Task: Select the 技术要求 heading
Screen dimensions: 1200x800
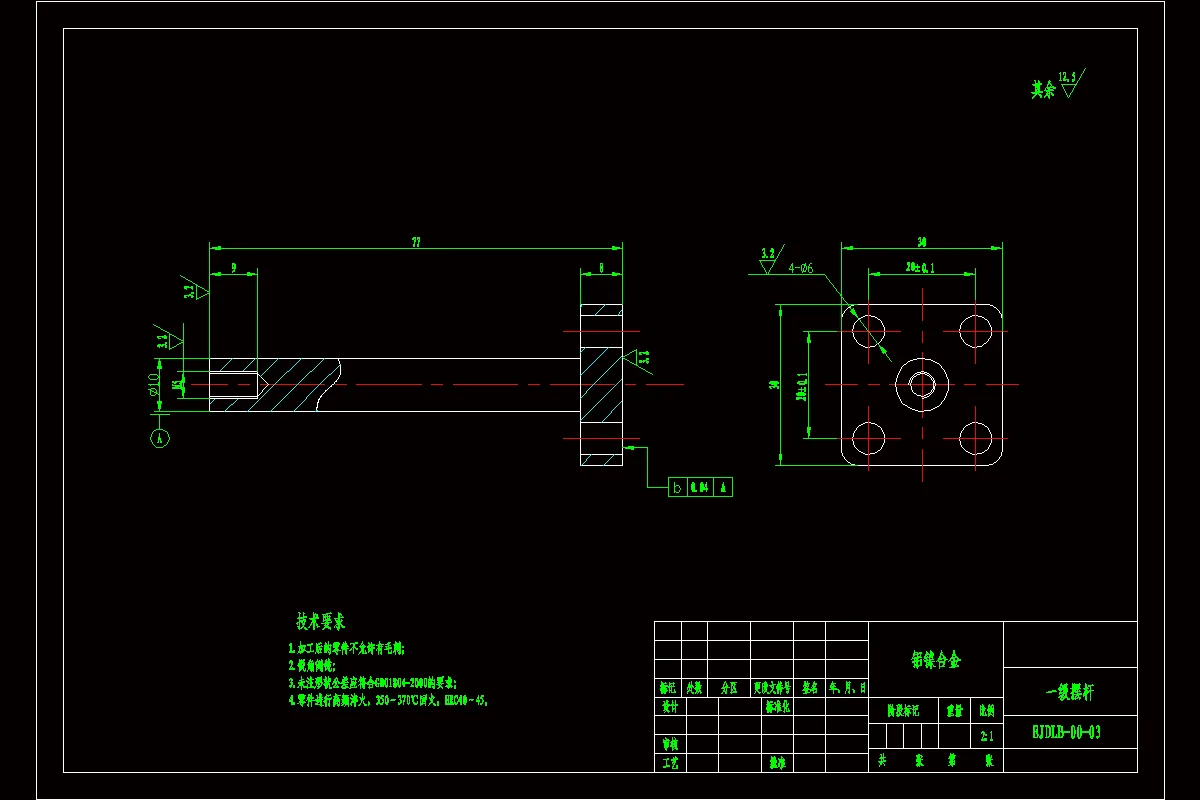Action: 320,621
